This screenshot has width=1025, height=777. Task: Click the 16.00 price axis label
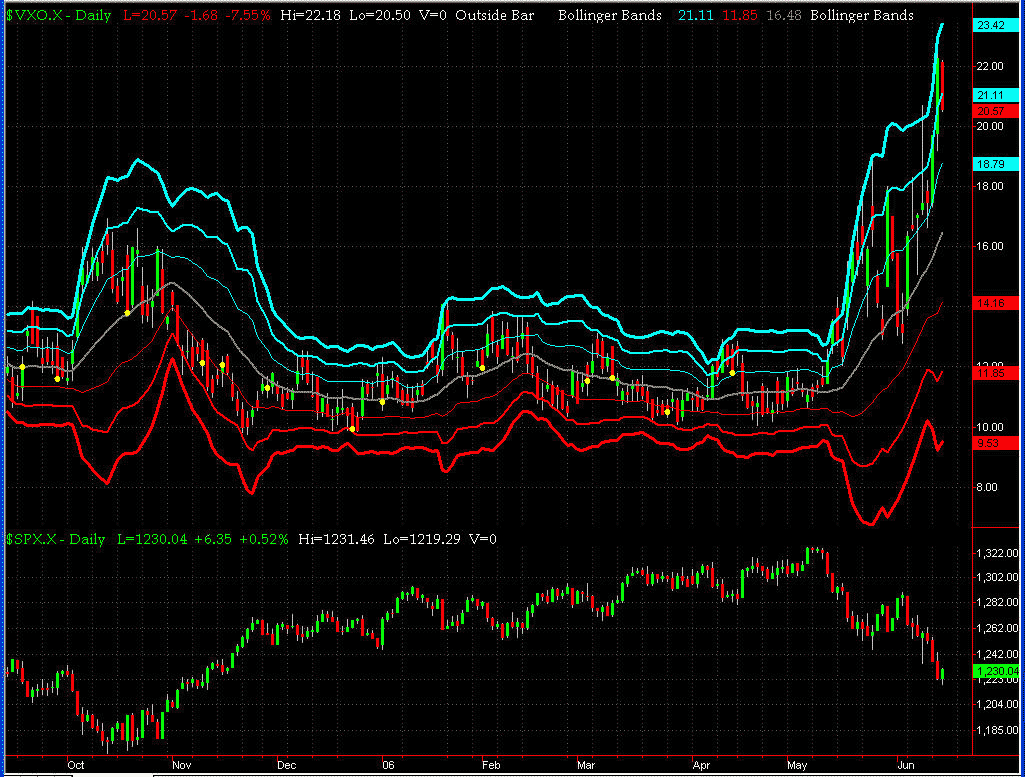[x=990, y=246]
